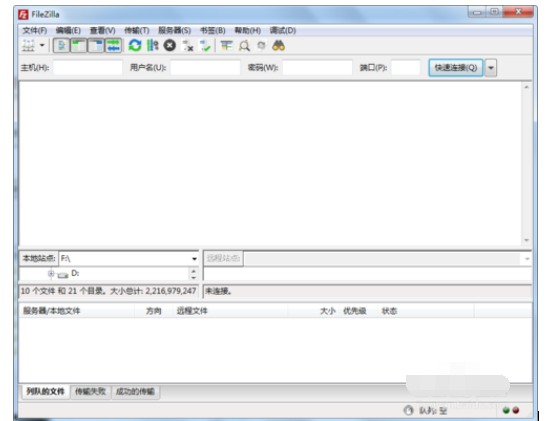
Task: Open the 帮助(H) menu
Action: [x=248, y=31]
